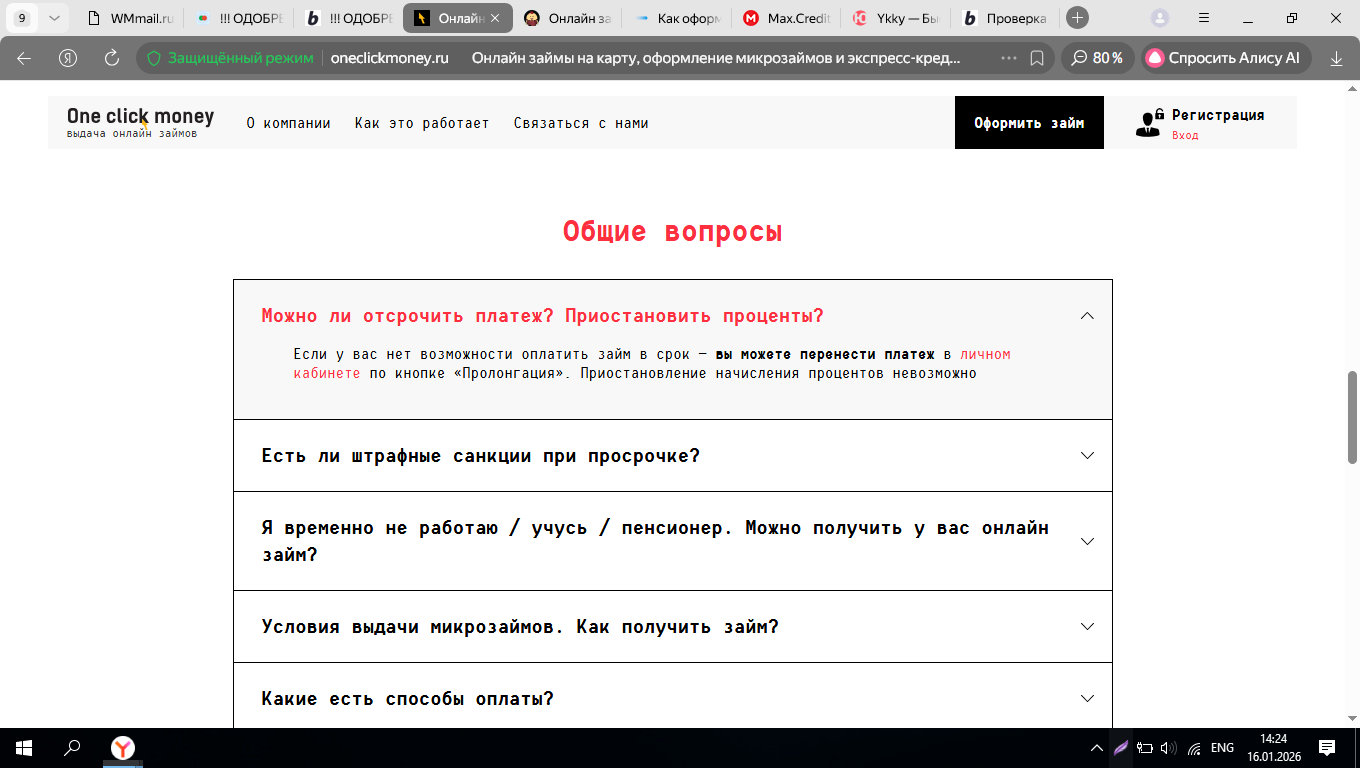Screen dimensions: 1360x768
Task: Switch to the Проверка tab
Action: (x=1003, y=18)
